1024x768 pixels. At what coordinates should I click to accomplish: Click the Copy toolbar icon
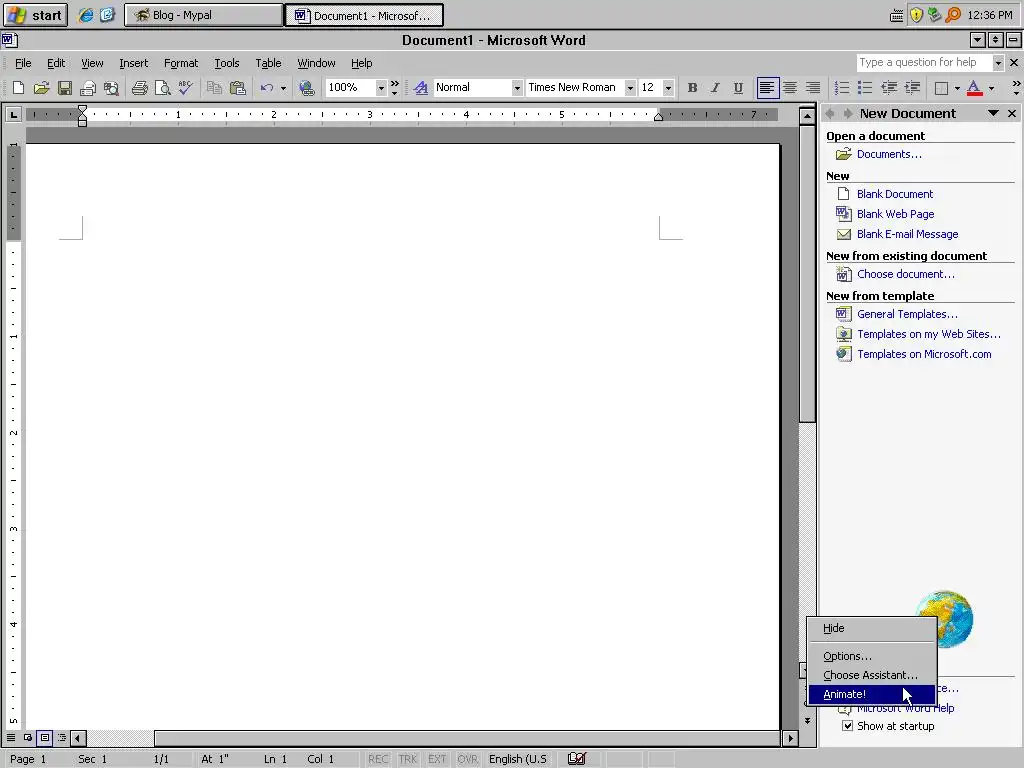[x=214, y=88]
